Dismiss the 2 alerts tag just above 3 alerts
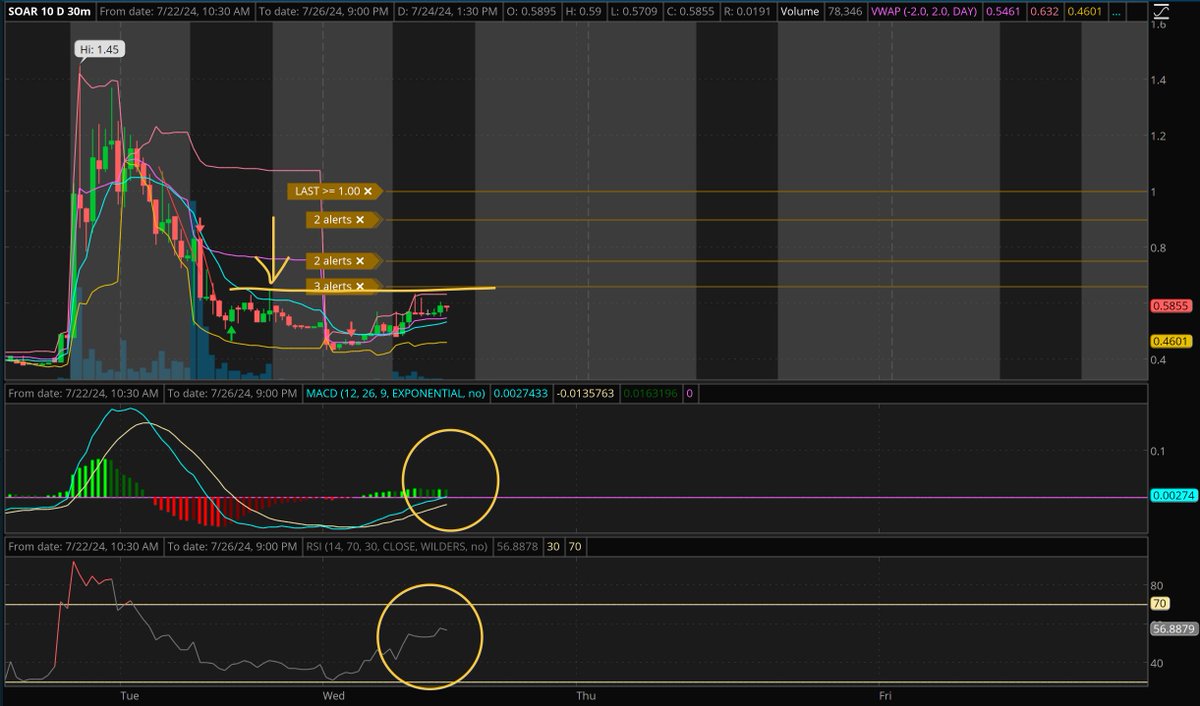This screenshot has height=706, width=1200. click(360, 261)
